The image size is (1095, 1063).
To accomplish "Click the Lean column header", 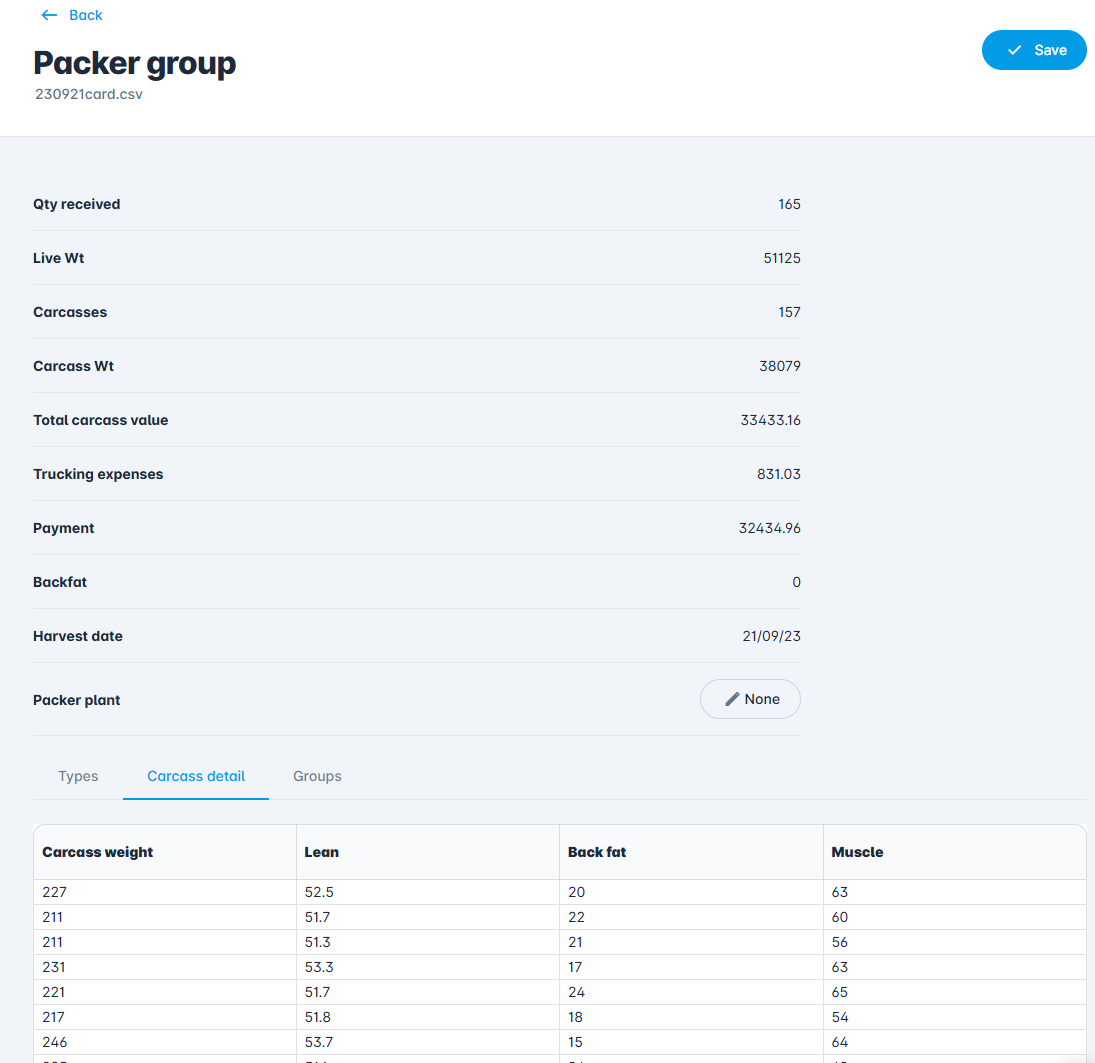I will 322,852.
